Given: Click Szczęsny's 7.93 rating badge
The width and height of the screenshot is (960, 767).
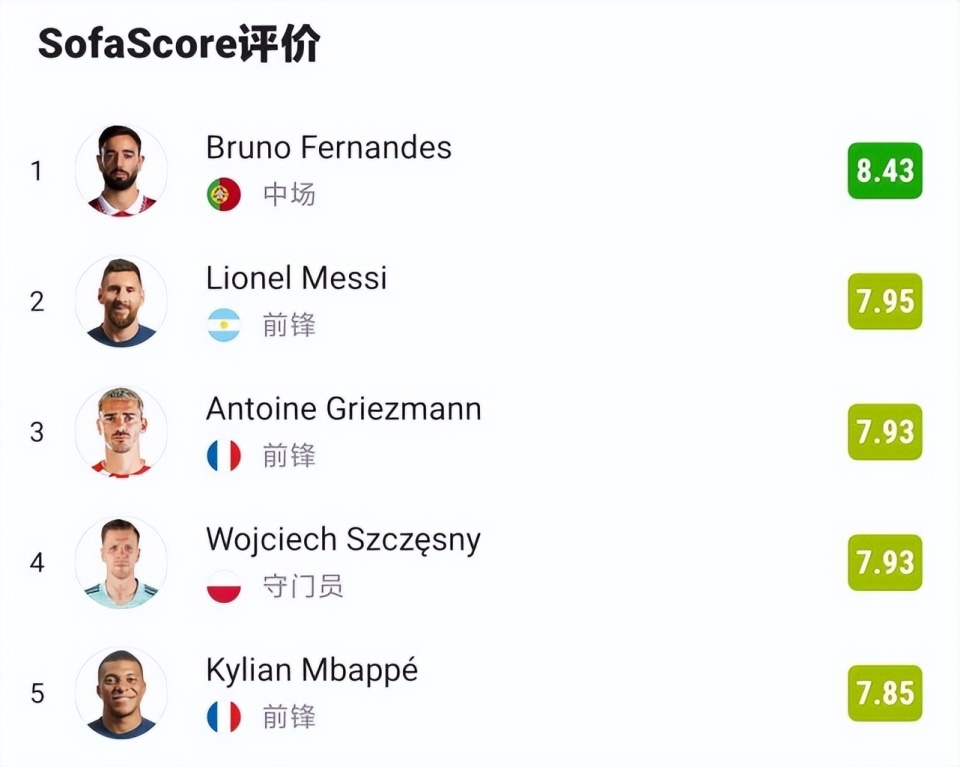Looking at the screenshot, I should point(885,563).
